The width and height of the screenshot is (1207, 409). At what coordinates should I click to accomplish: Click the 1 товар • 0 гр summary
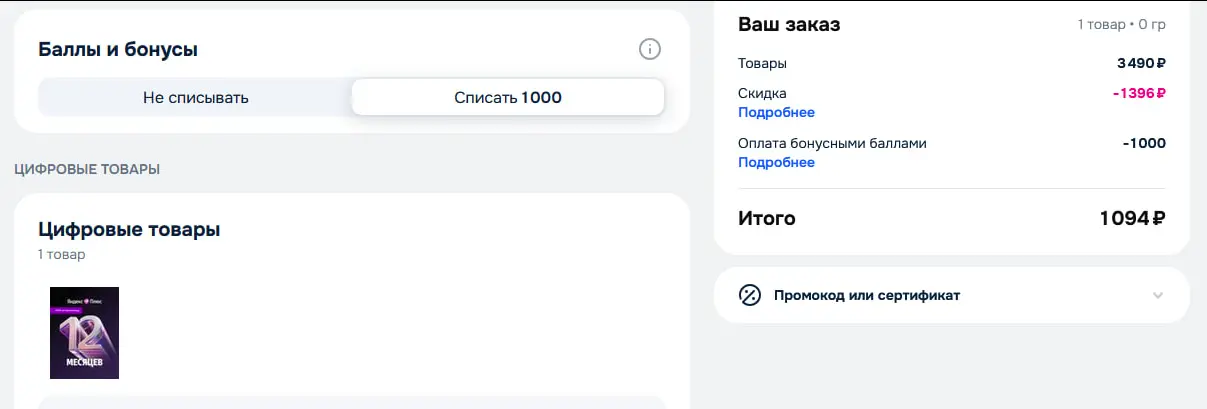1121,24
